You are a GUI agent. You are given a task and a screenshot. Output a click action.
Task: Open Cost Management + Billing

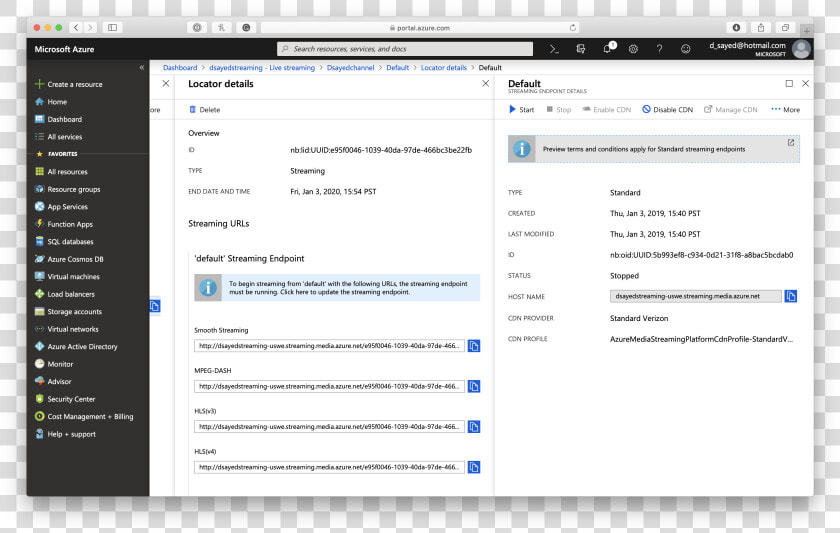pos(84,416)
